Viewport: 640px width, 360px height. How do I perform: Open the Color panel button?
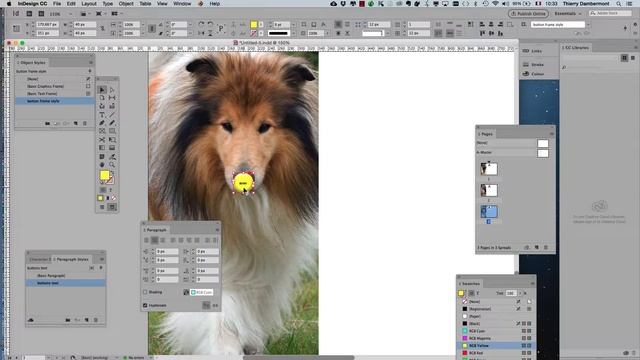533,74
